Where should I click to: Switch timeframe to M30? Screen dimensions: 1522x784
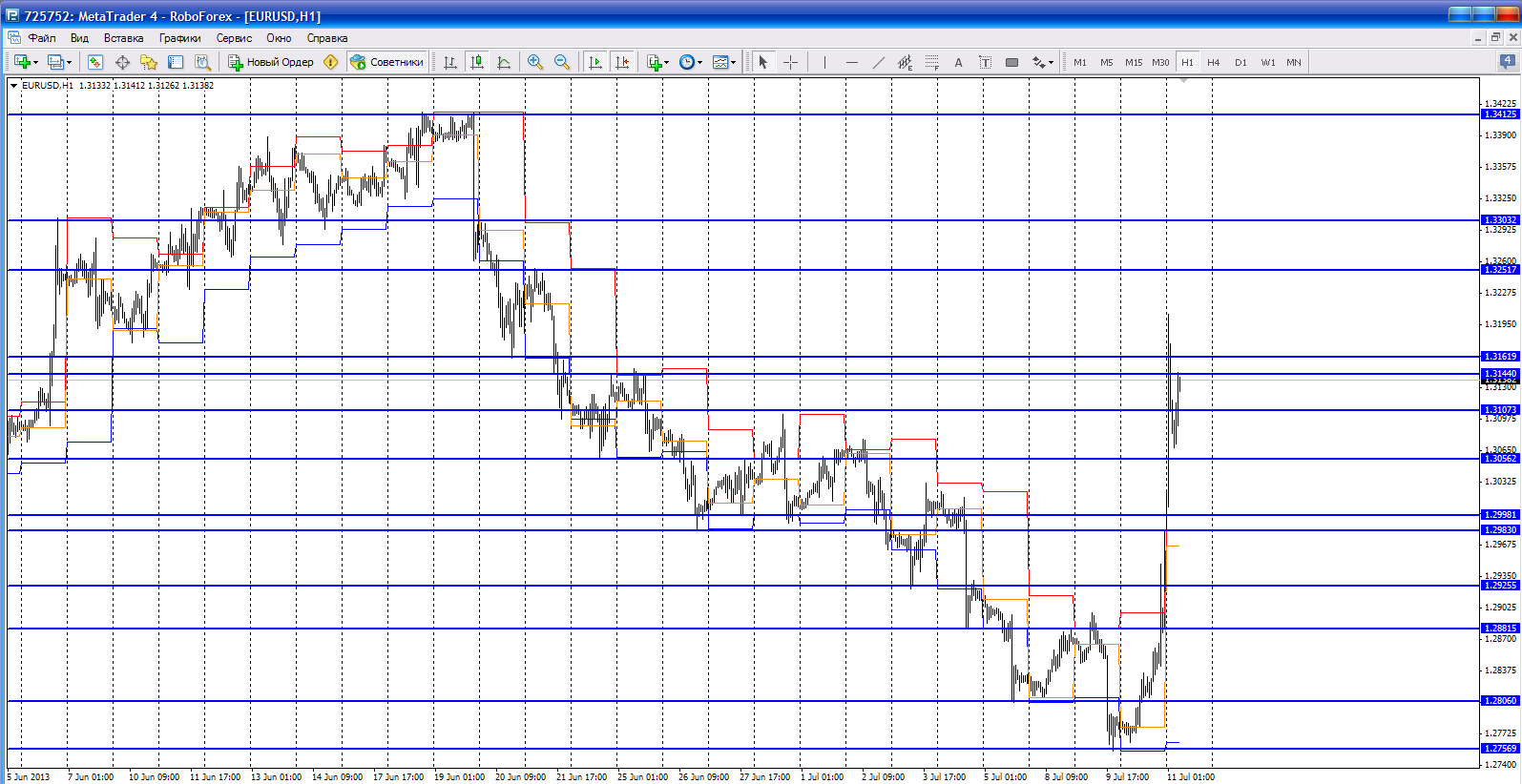point(1160,62)
